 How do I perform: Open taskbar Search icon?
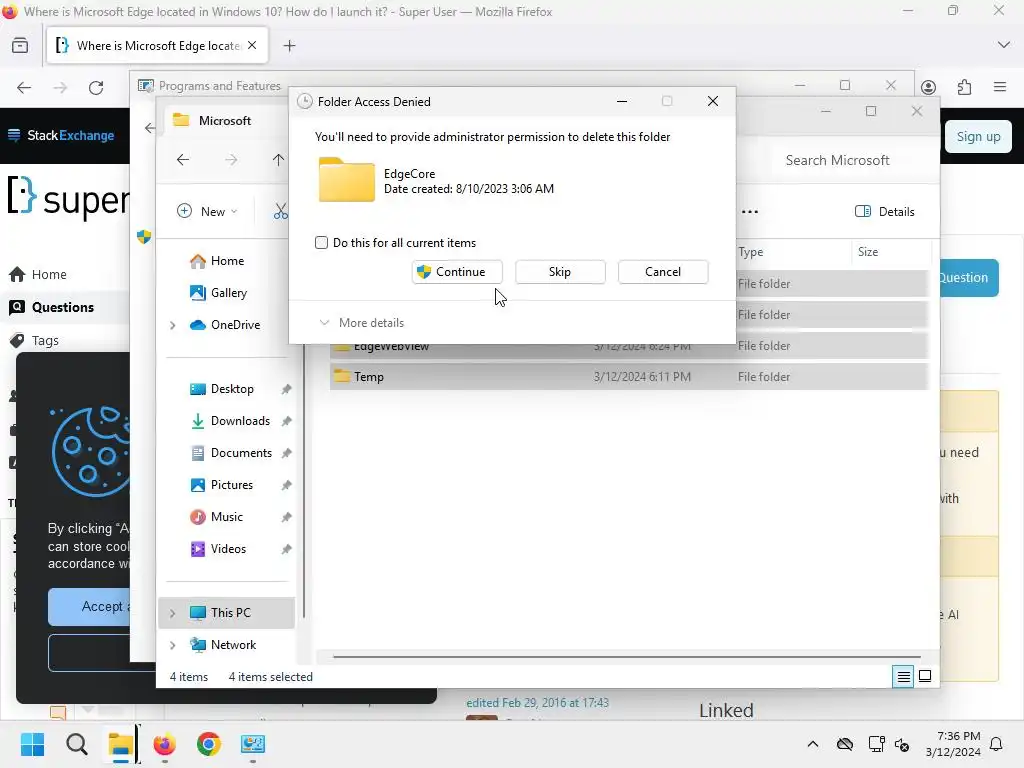[76, 744]
